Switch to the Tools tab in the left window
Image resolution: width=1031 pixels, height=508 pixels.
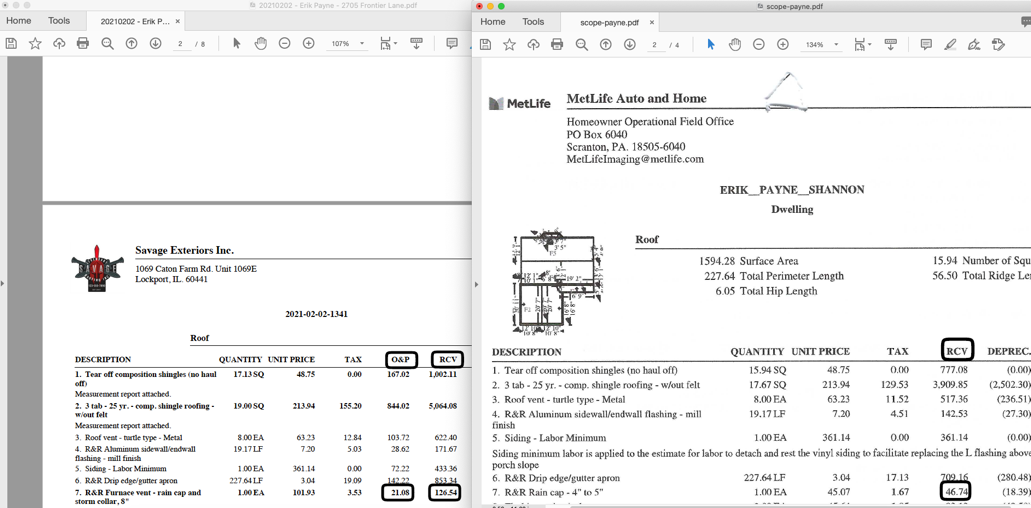[59, 20]
